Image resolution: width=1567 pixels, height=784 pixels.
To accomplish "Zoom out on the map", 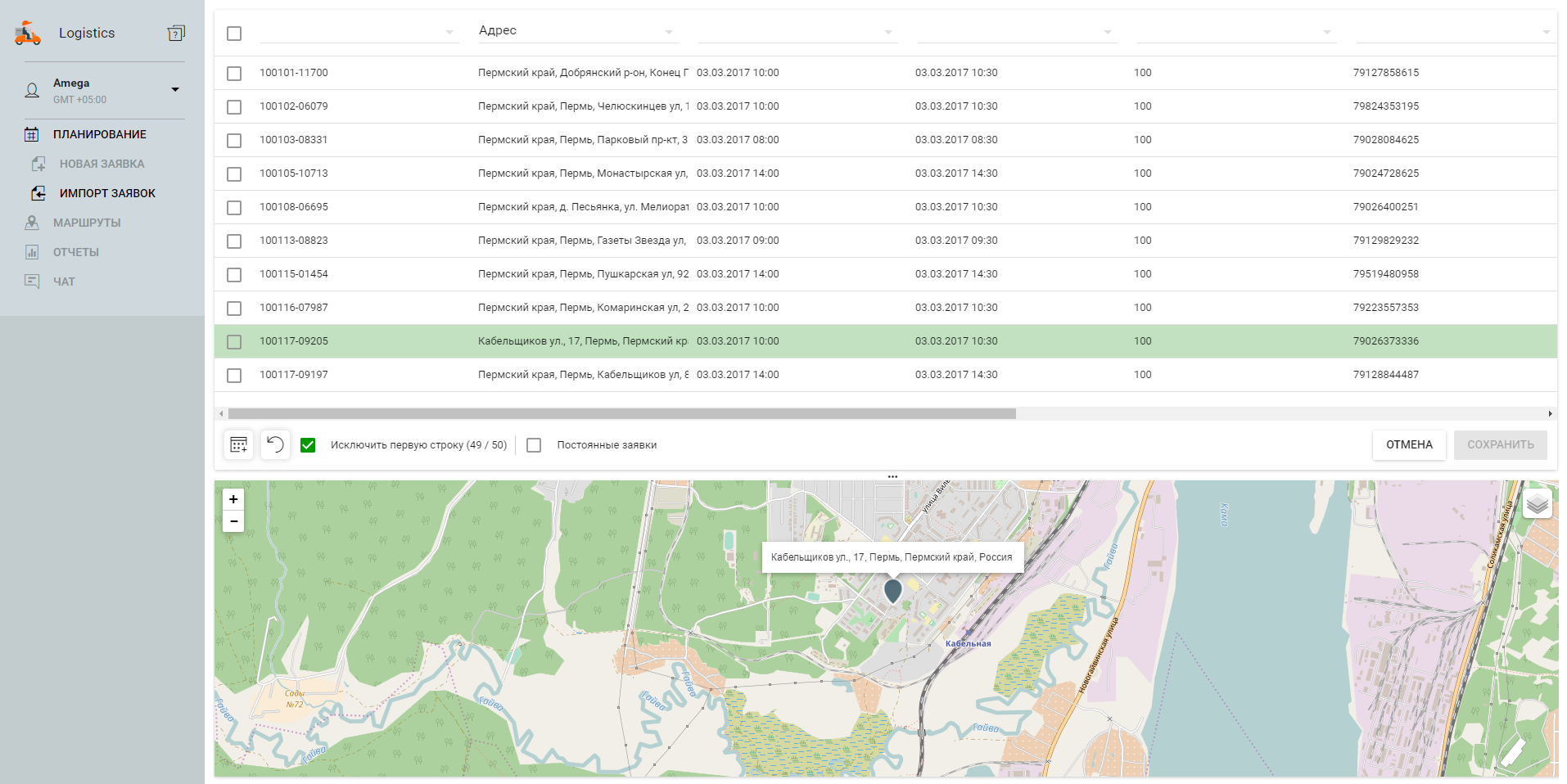I will (x=233, y=521).
